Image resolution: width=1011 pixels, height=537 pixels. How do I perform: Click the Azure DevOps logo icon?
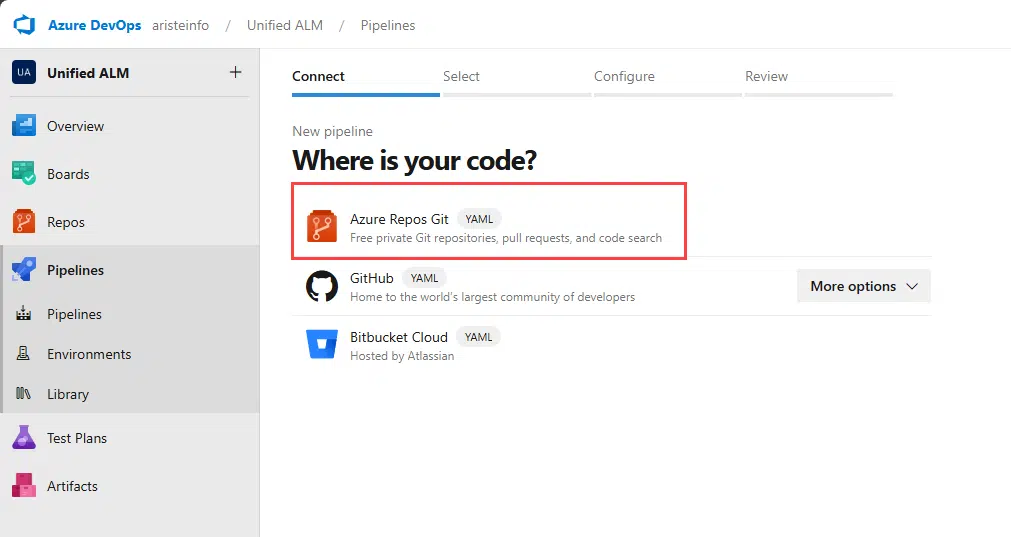click(25, 25)
